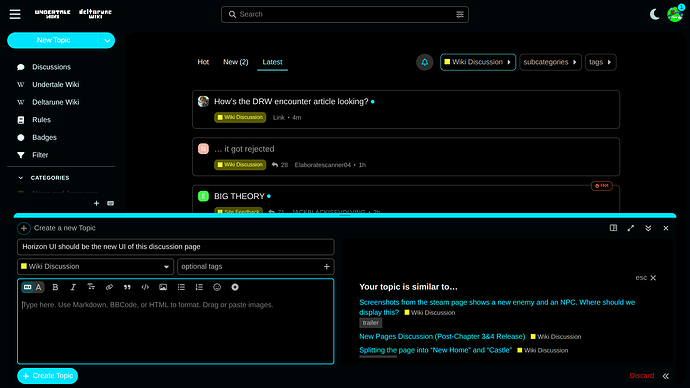Open the Wiki Discussion category dropdown

[478, 62]
